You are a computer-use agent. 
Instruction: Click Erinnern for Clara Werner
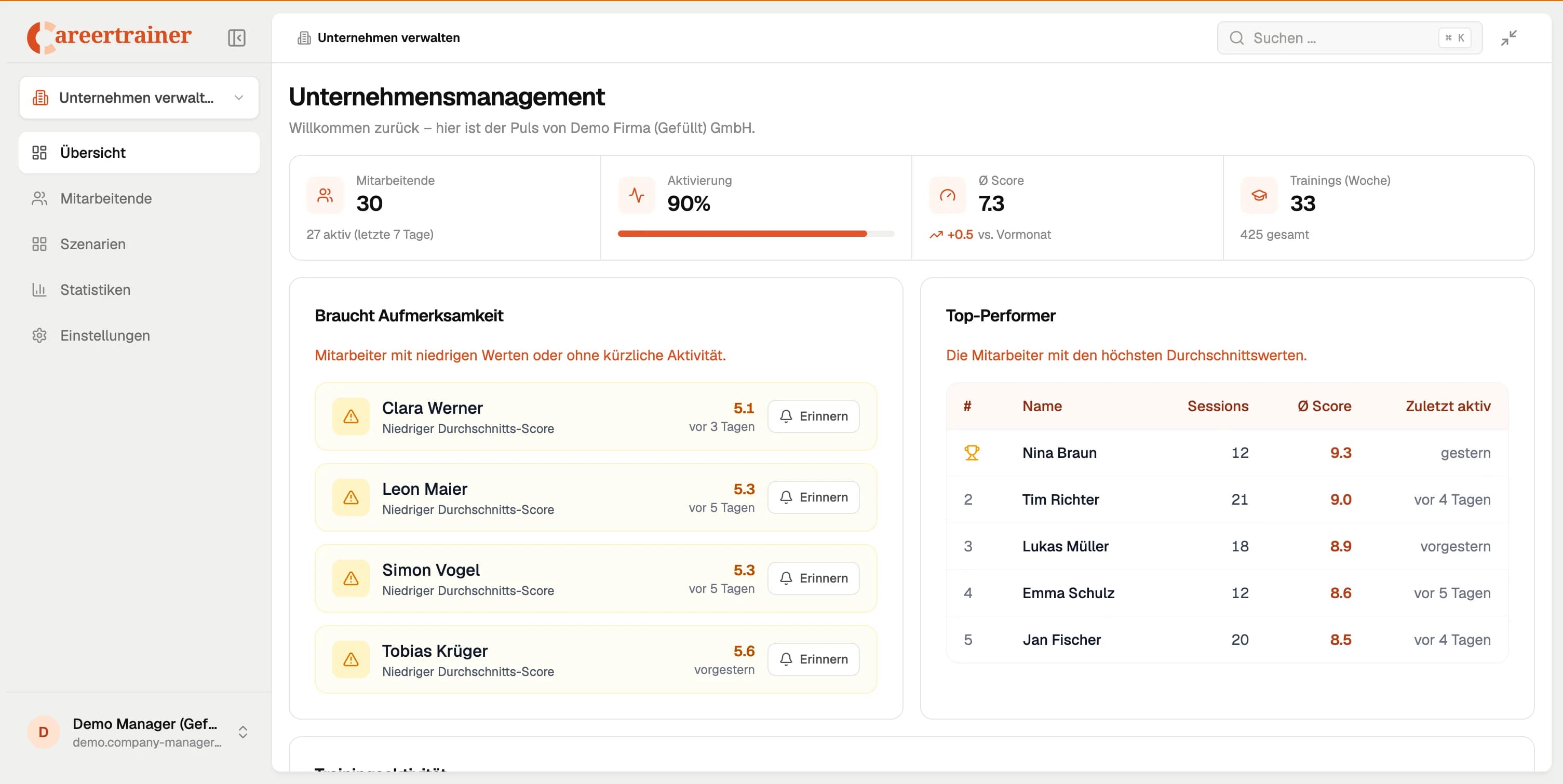813,416
